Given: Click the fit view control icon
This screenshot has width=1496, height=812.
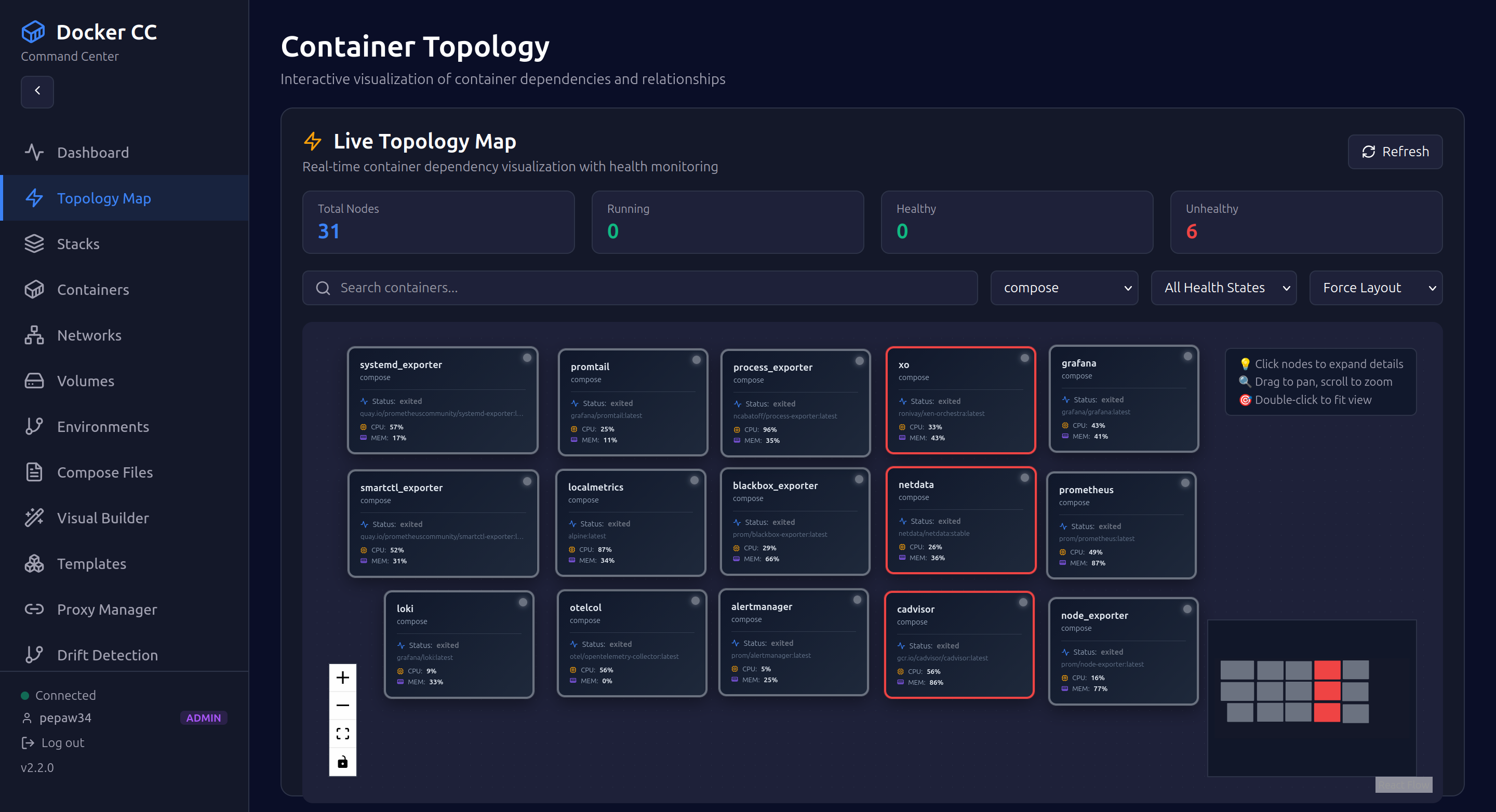Looking at the screenshot, I should click(x=343, y=734).
